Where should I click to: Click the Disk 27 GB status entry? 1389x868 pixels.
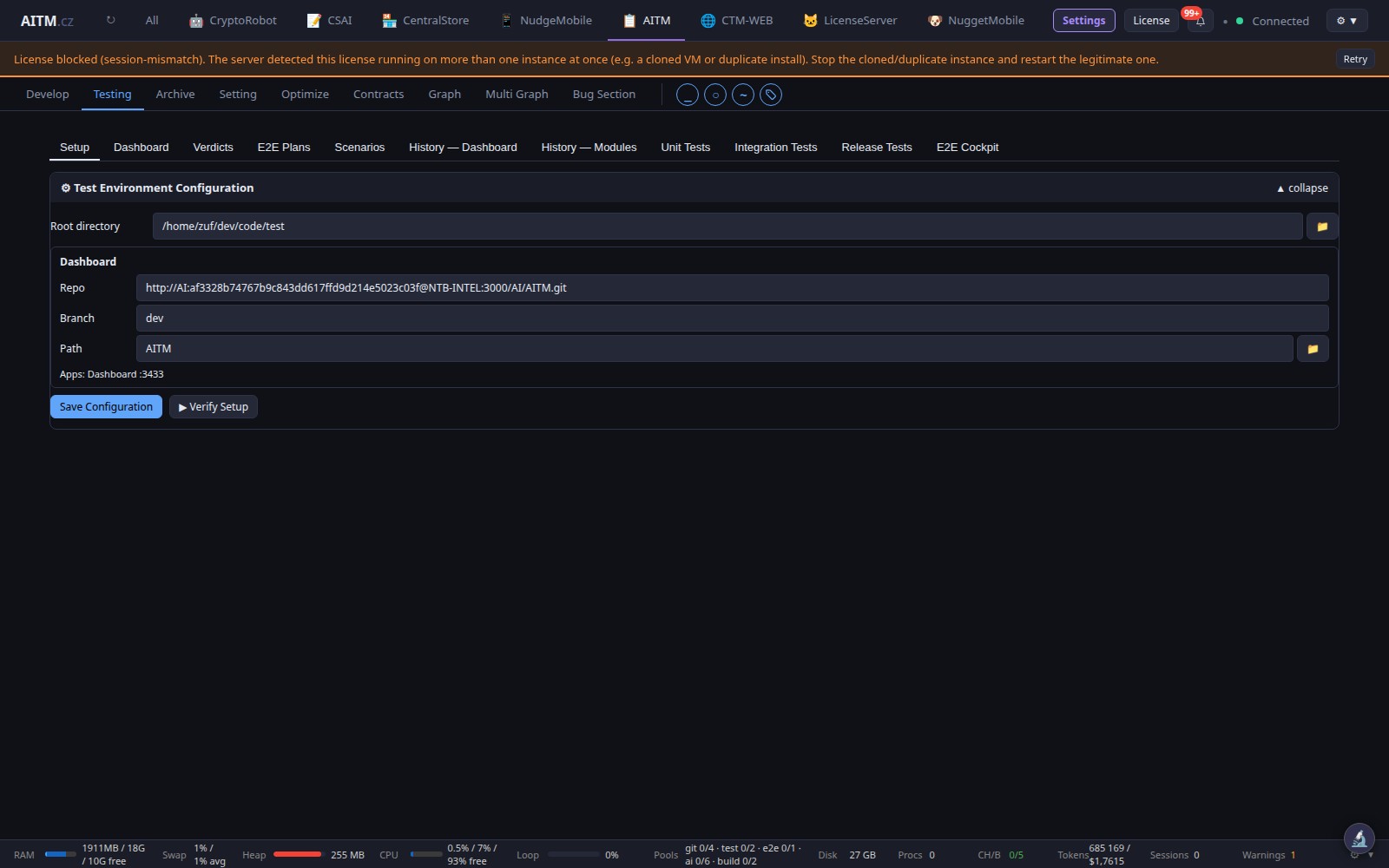pyautogui.click(x=846, y=855)
